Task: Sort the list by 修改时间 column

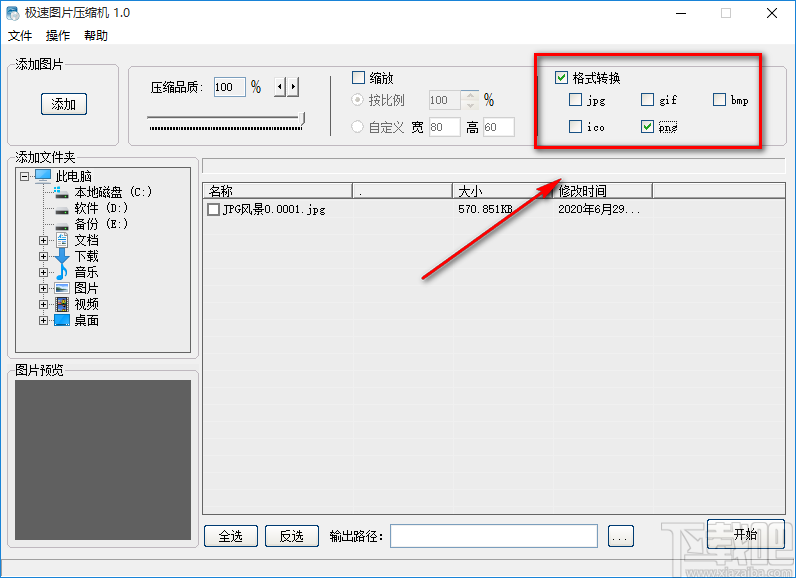Action: (x=603, y=191)
